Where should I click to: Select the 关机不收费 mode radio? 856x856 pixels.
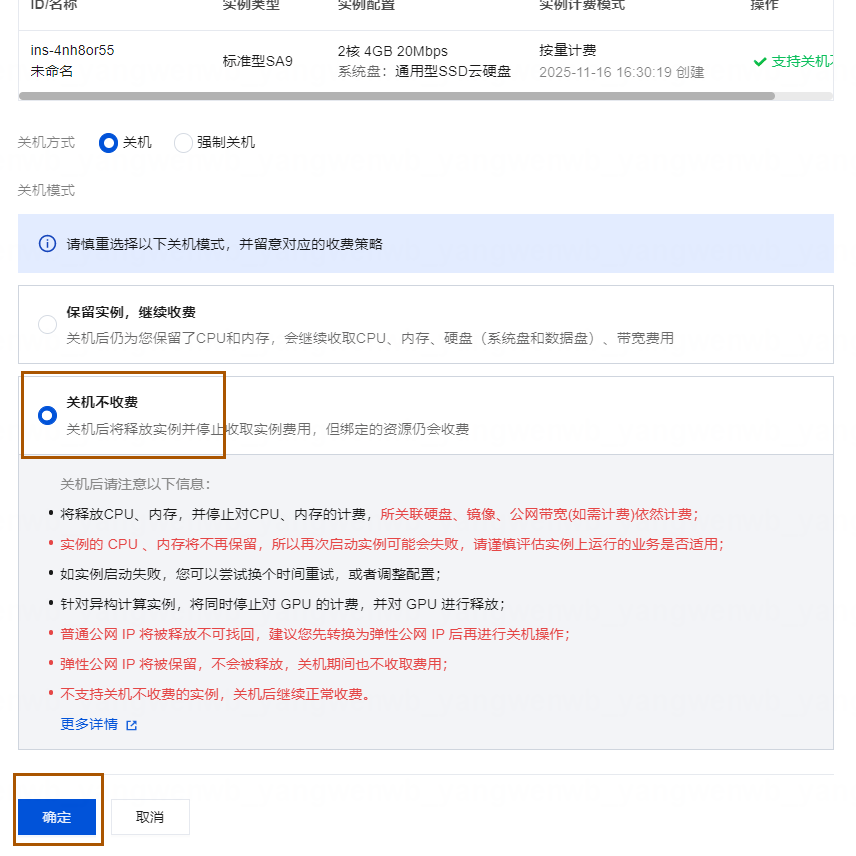[47, 415]
